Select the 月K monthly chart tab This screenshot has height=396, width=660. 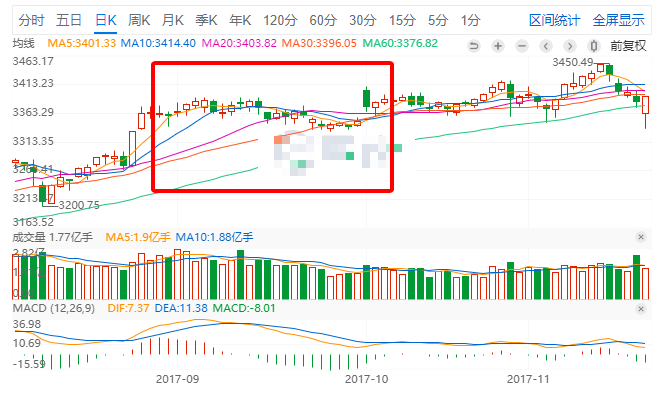pos(173,20)
